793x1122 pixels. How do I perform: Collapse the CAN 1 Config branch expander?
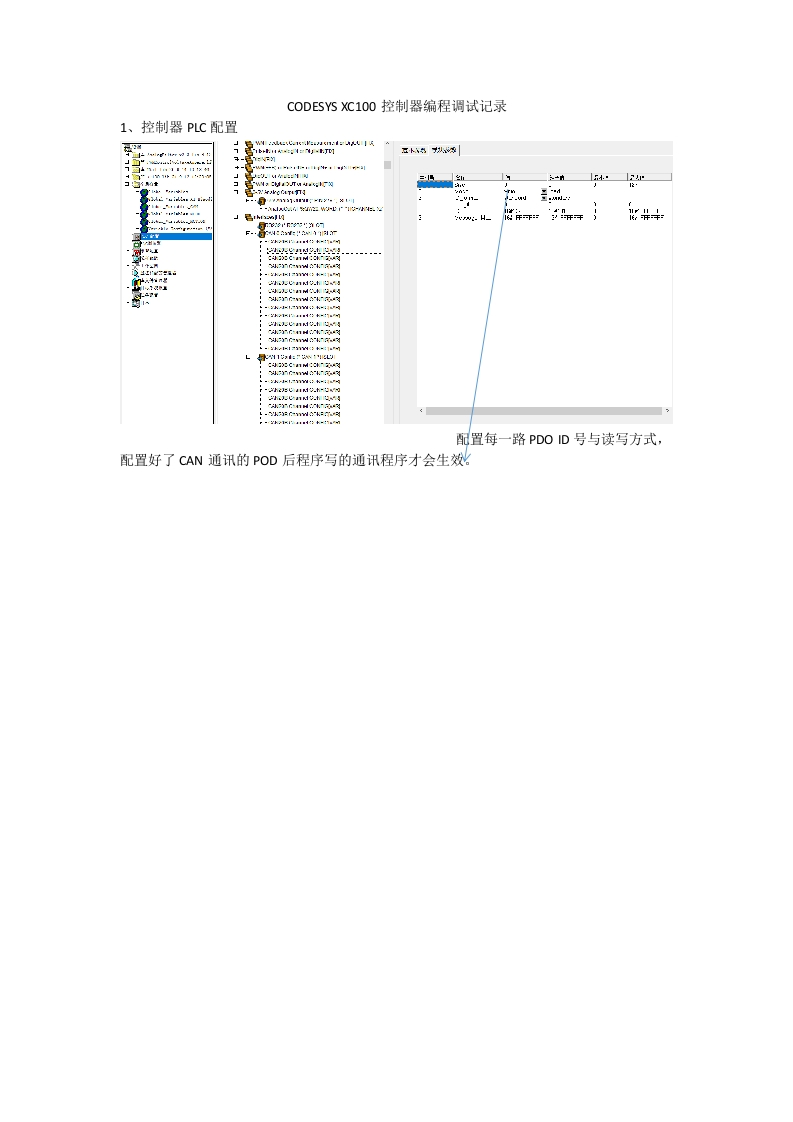(248, 357)
